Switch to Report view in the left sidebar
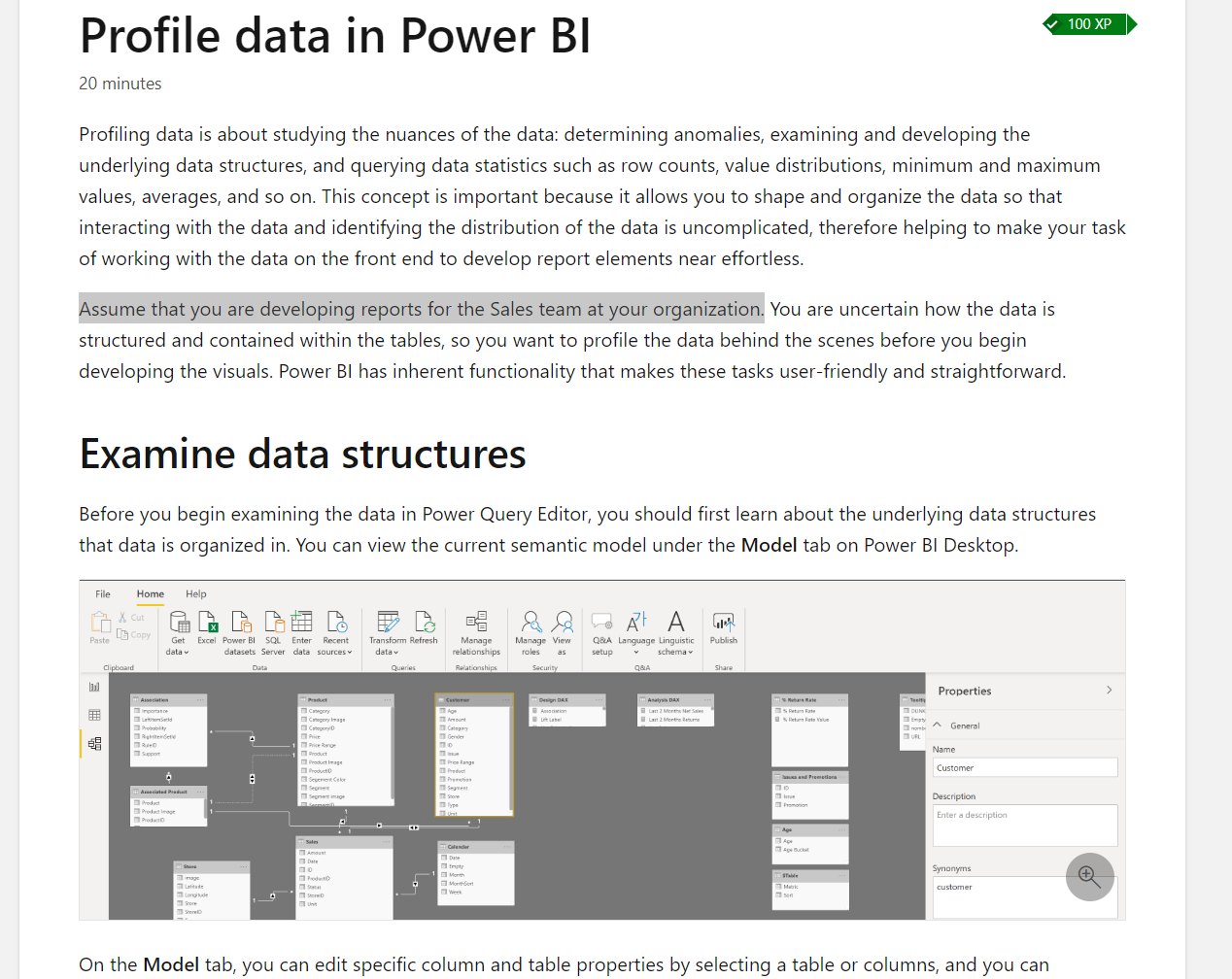 [x=94, y=686]
